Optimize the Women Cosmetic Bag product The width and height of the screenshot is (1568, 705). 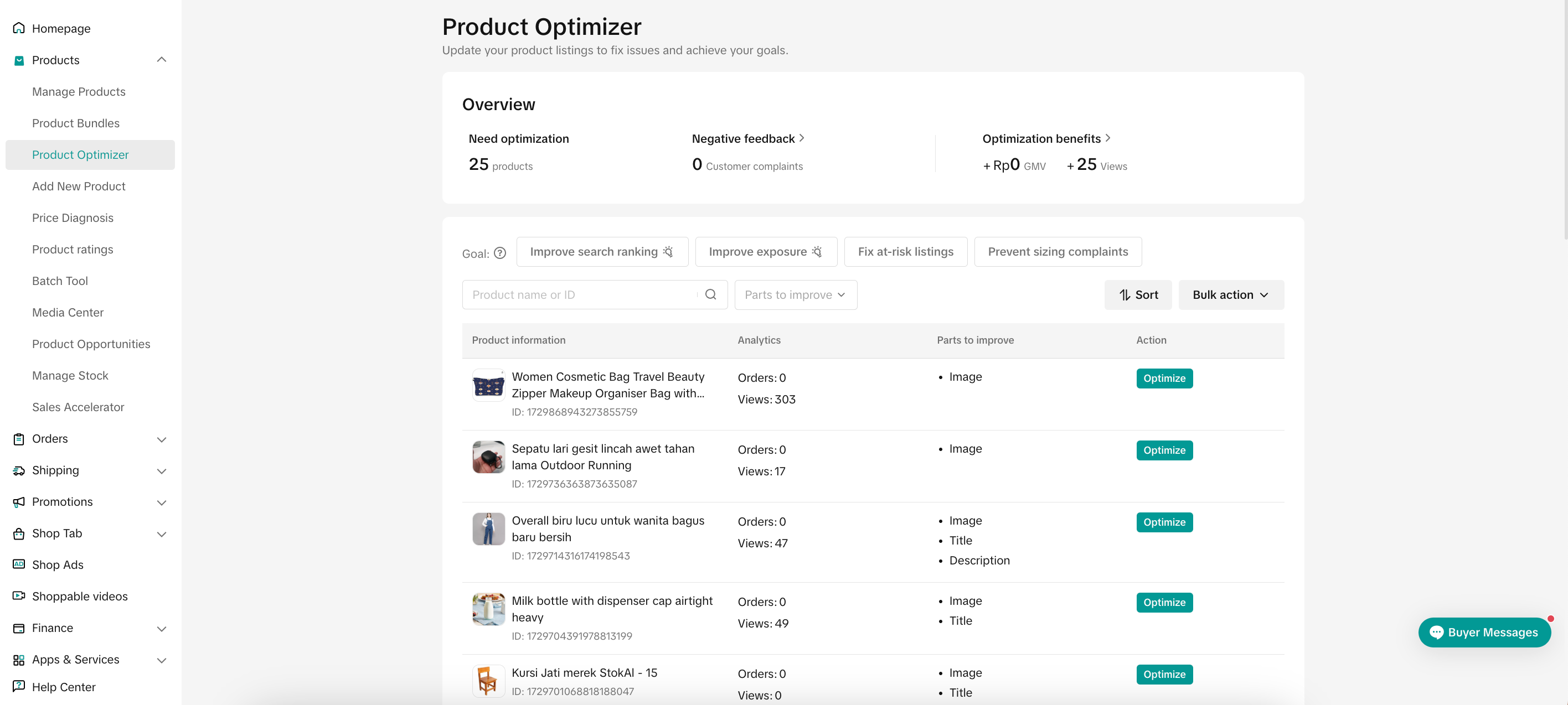coord(1164,379)
